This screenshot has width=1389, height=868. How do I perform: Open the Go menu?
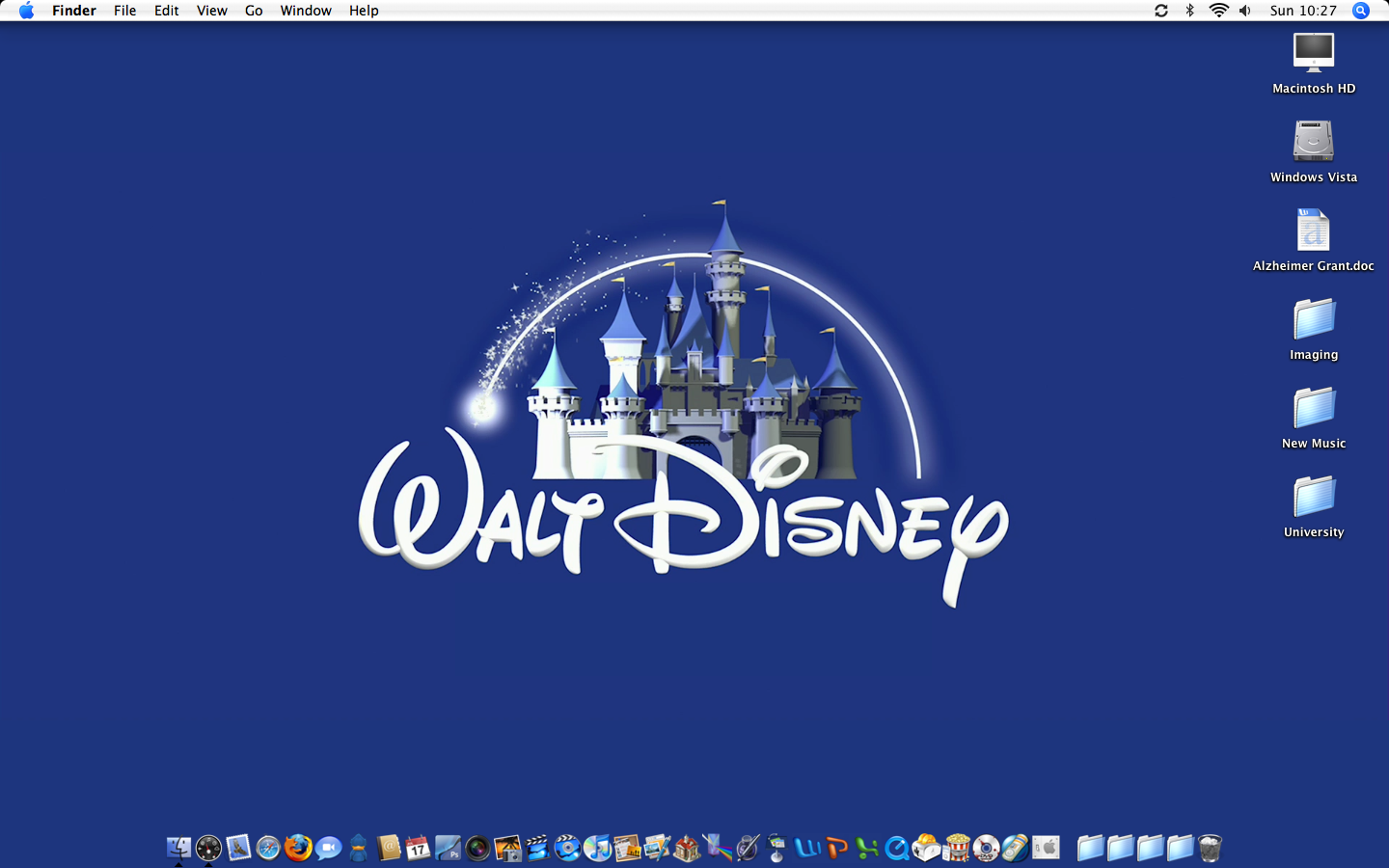coord(254,11)
